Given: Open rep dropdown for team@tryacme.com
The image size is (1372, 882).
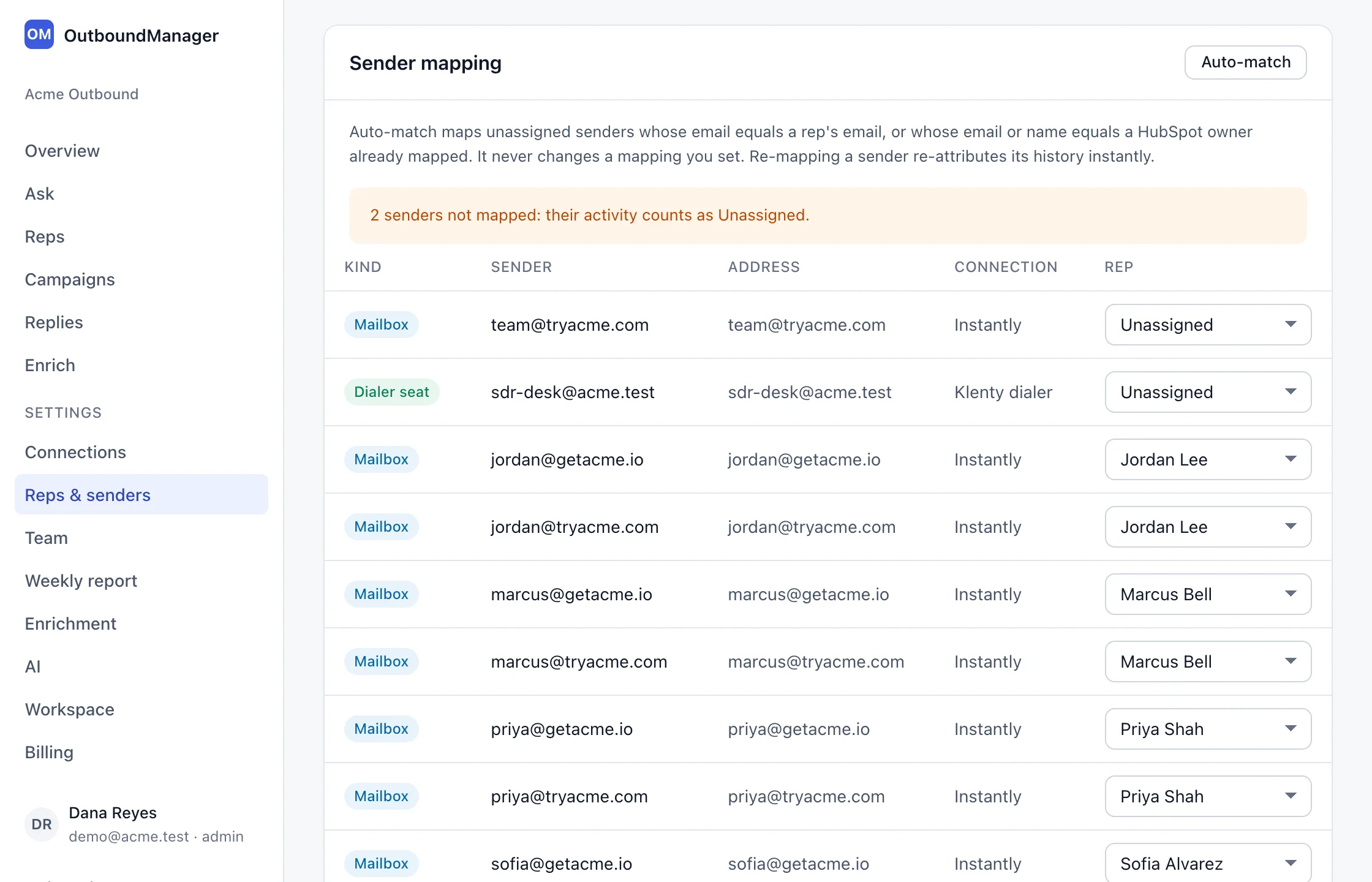Looking at the screenshot, I should (1208, 325).
